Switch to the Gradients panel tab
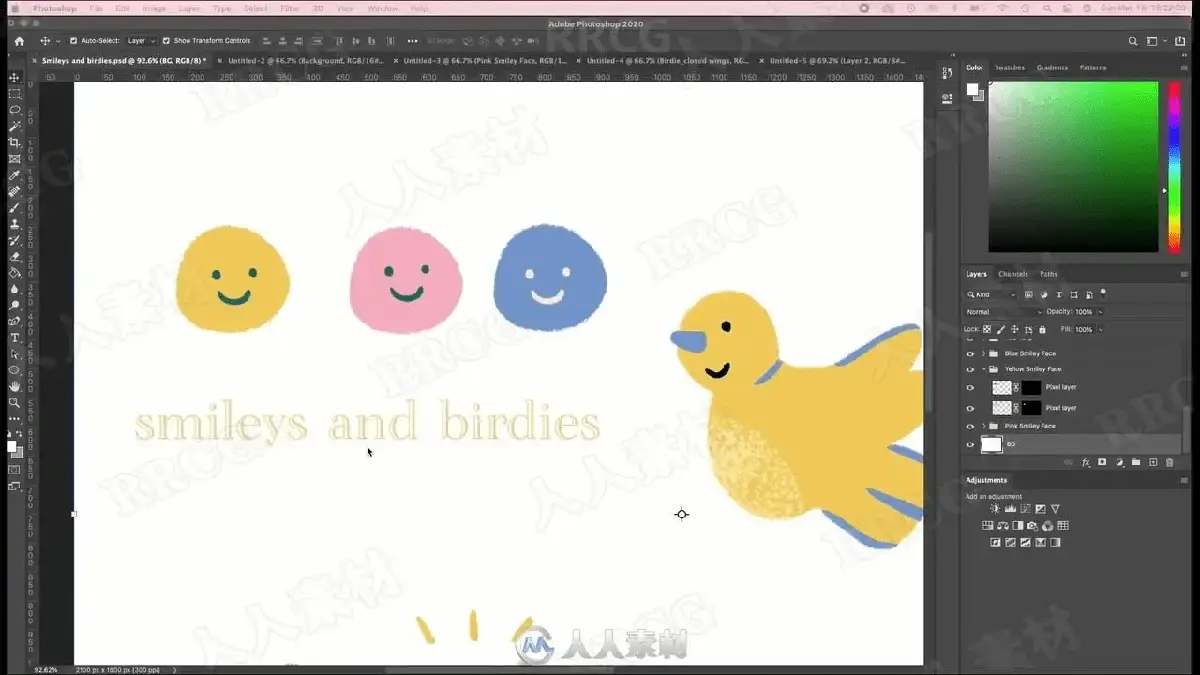The width and height of the screenshot is (1200, 675). (1052, 68)
